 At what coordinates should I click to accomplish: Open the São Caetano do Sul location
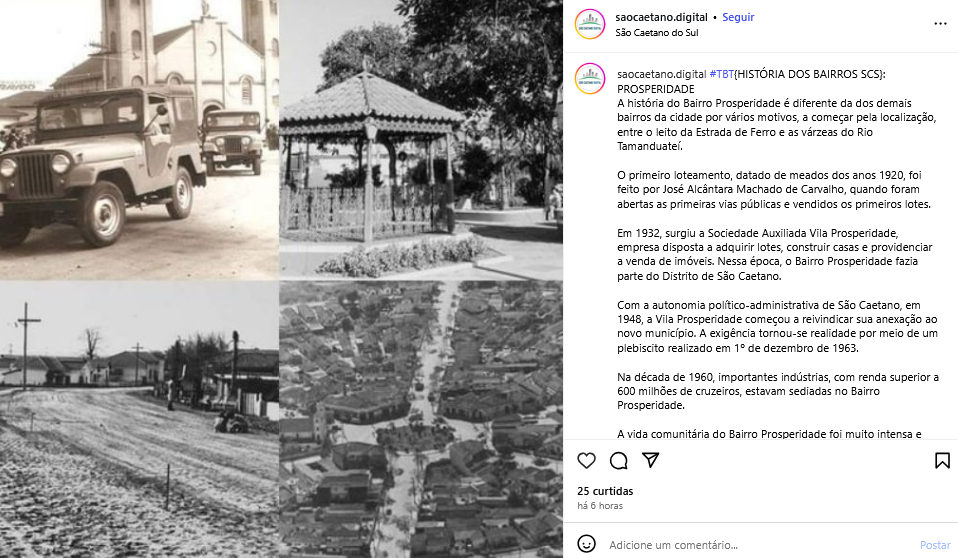pyautogui.click(x=657, y=32)
